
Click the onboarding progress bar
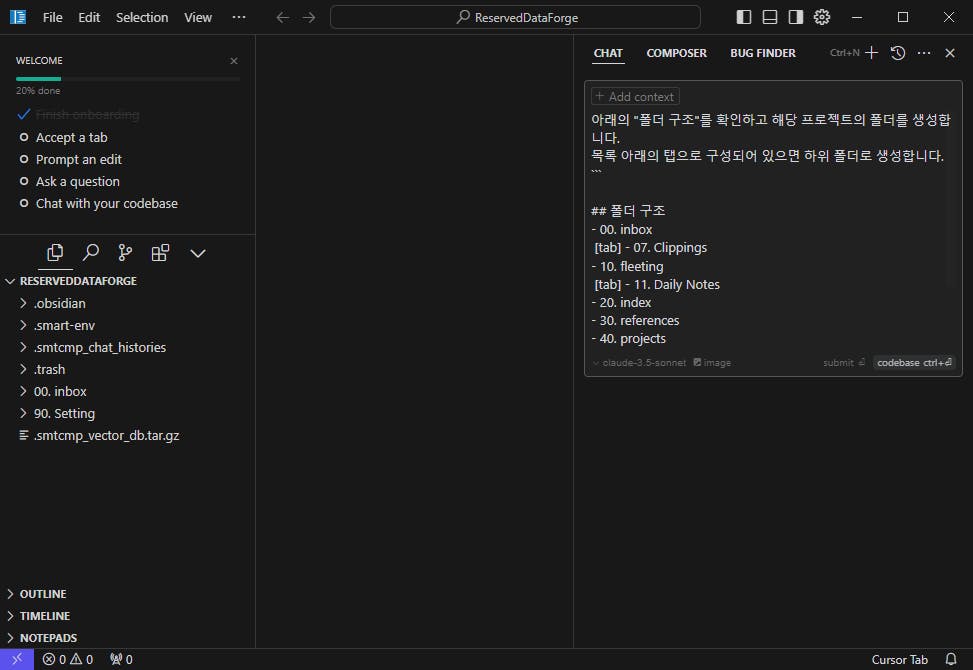pos(127,79)
